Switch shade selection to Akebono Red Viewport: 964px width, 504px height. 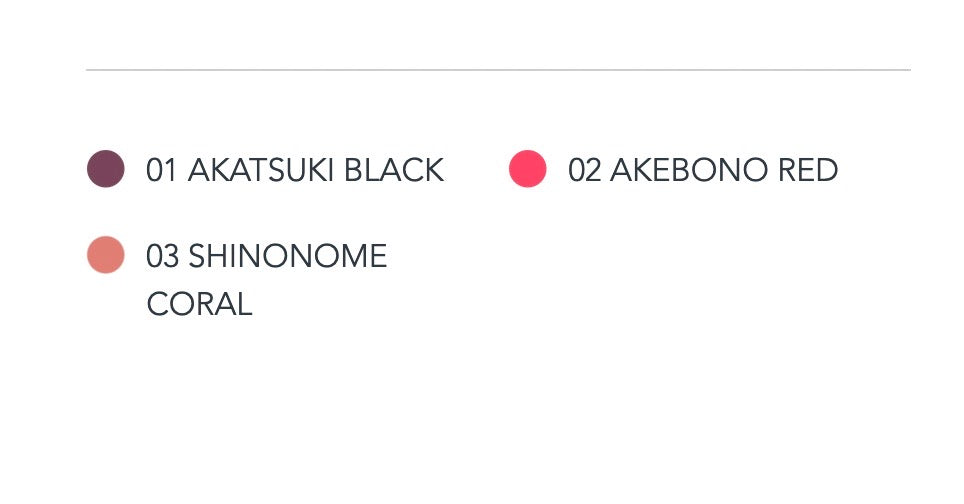(527, 169)
